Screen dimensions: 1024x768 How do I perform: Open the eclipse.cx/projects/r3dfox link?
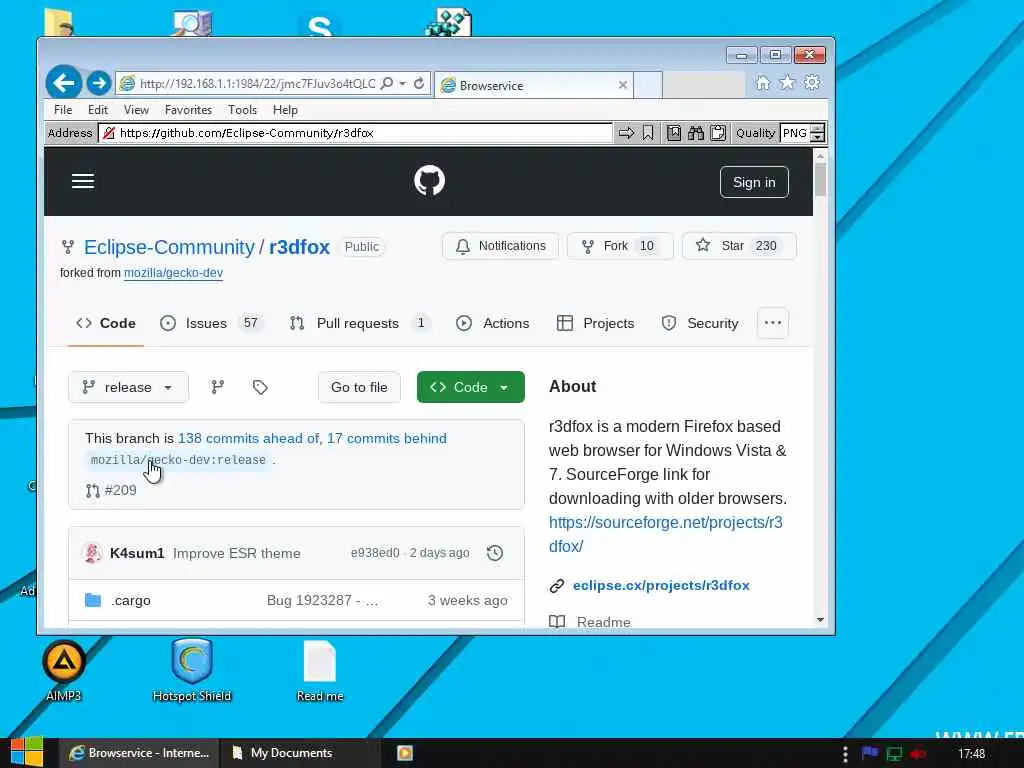coord(661,586)
